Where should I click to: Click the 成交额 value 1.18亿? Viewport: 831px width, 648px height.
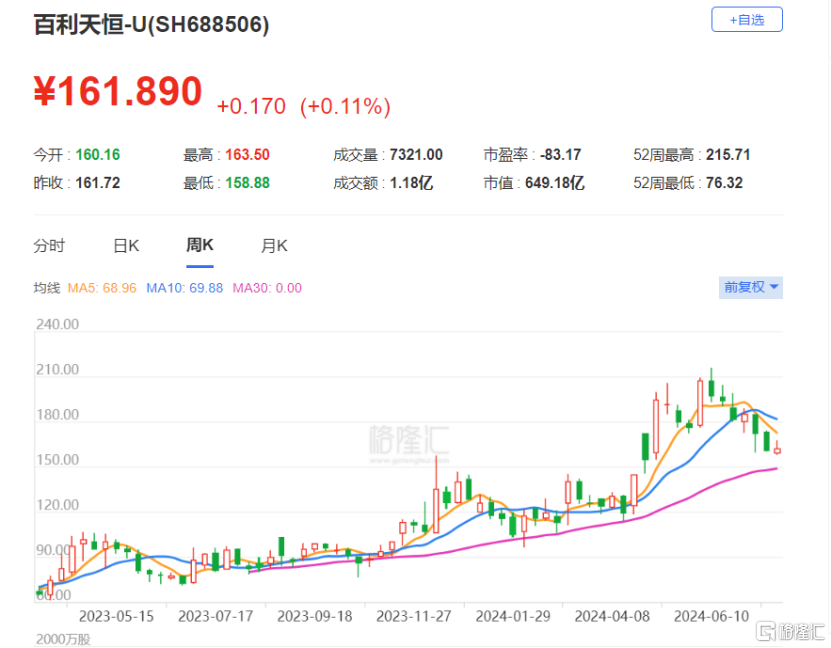coord(411,183)
